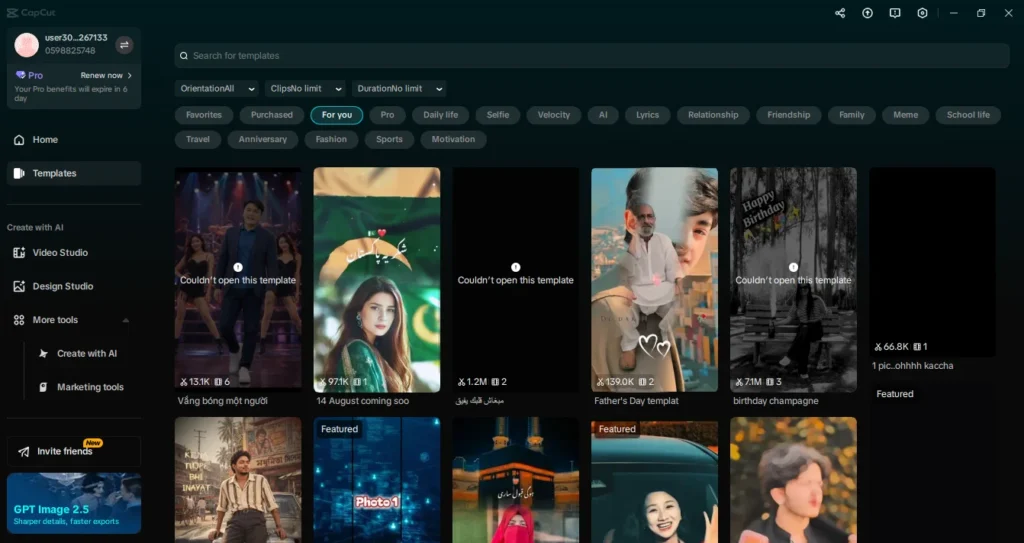
Task: Open the Father's Day templat thumbnail
Action: pyautogui.click(x=654, y=280)
